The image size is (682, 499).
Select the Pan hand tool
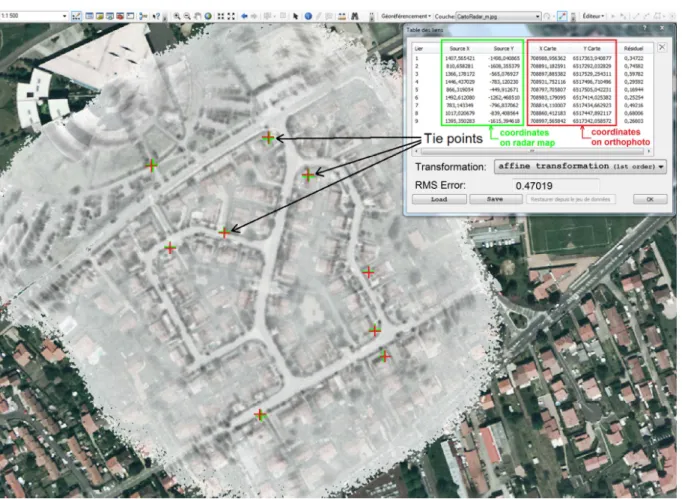[197, 16]
